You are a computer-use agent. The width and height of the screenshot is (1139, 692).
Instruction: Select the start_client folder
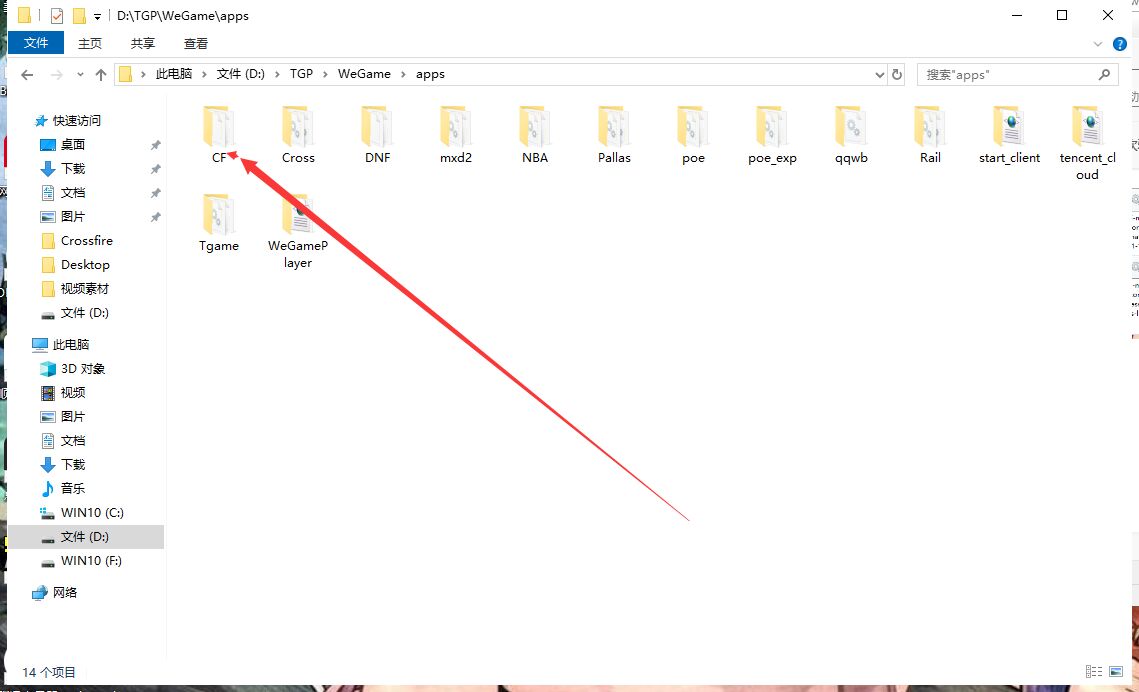1010,134
